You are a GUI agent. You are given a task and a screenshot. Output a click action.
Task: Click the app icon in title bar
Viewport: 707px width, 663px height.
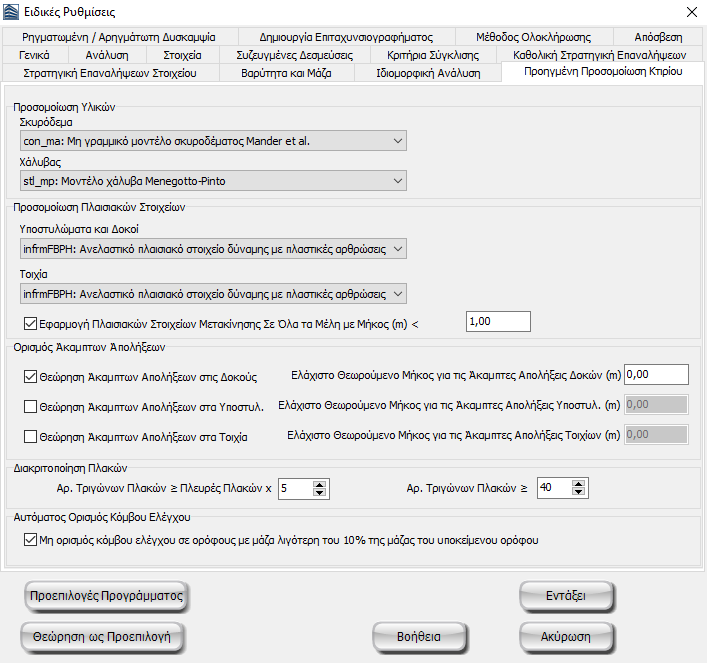13,13
